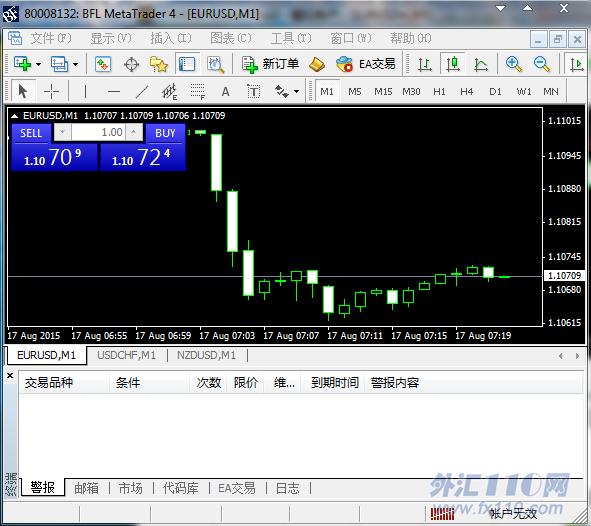The height and width of the screenshot is (526, 591).
Task: Open the 显示 menu
Action: [111, 38]
